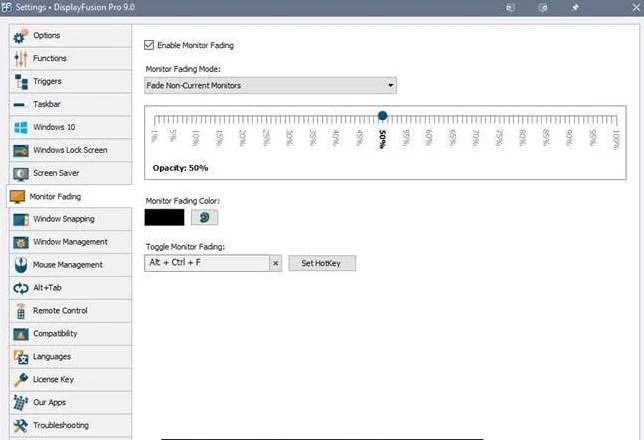Click the 75% tick label on slider

(499, 138)
